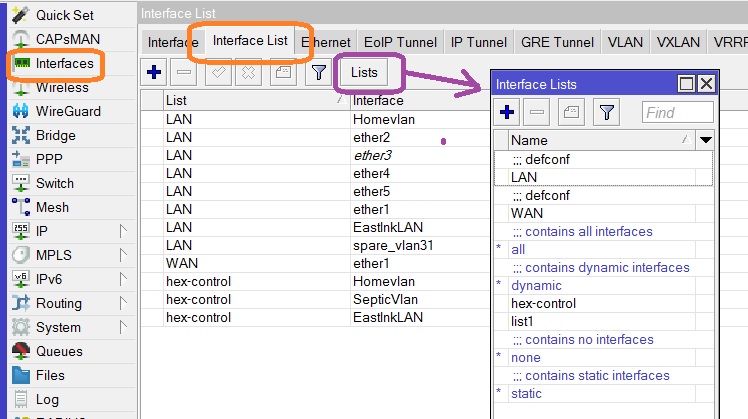Expand MPLS submenu arrow
This screenshot has width=748, height=419.
click(123, 255)
